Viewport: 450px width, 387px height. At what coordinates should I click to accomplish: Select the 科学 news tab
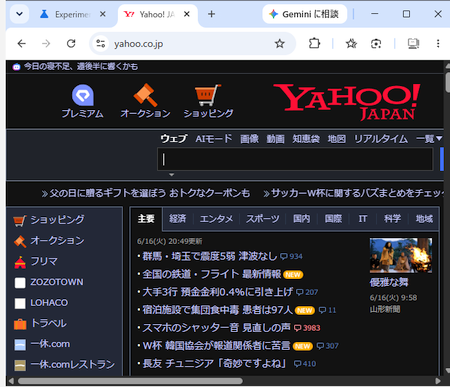[392, 219]
